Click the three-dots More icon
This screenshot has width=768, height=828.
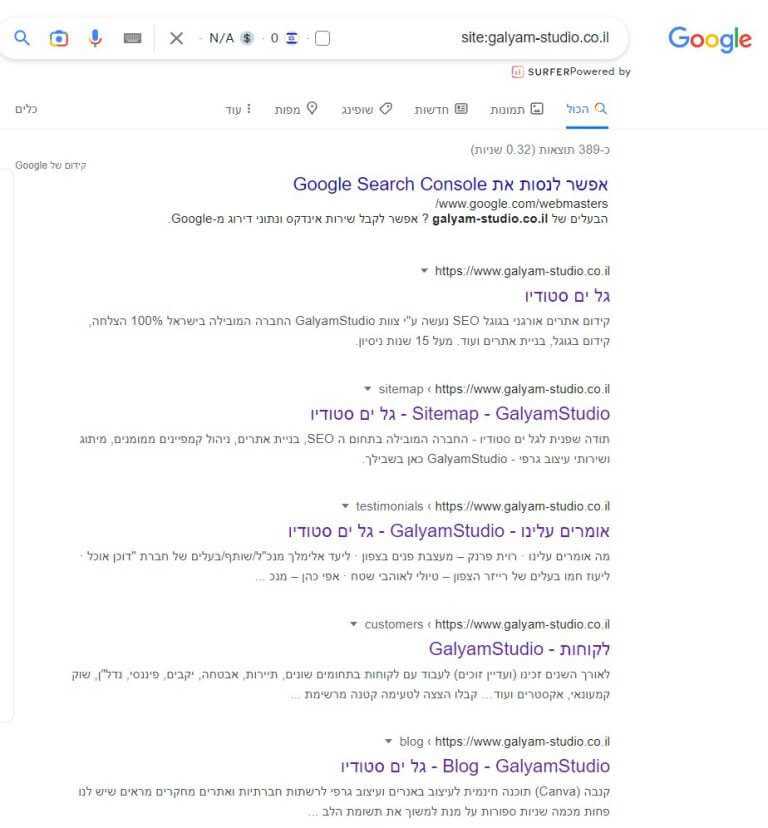click(249, 109)
